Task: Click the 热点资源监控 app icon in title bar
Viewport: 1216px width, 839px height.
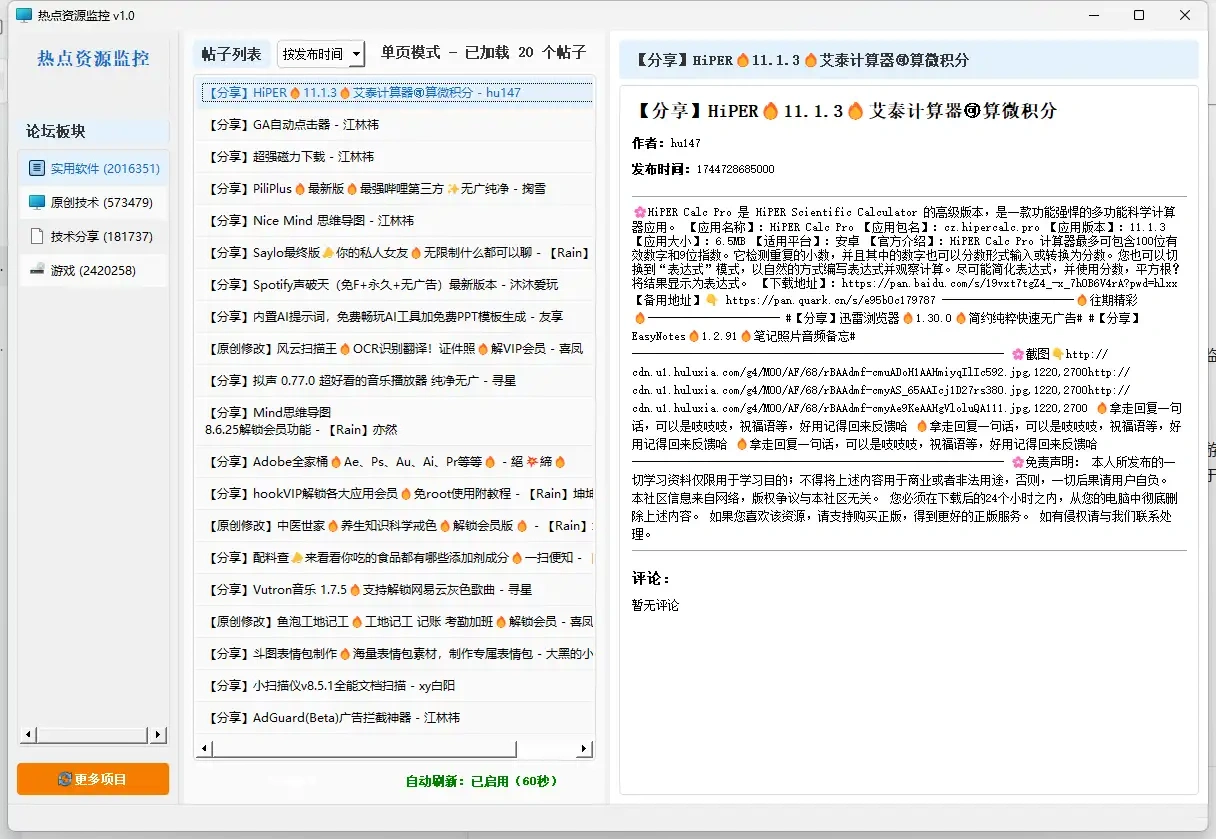Action: pos(22,15)
